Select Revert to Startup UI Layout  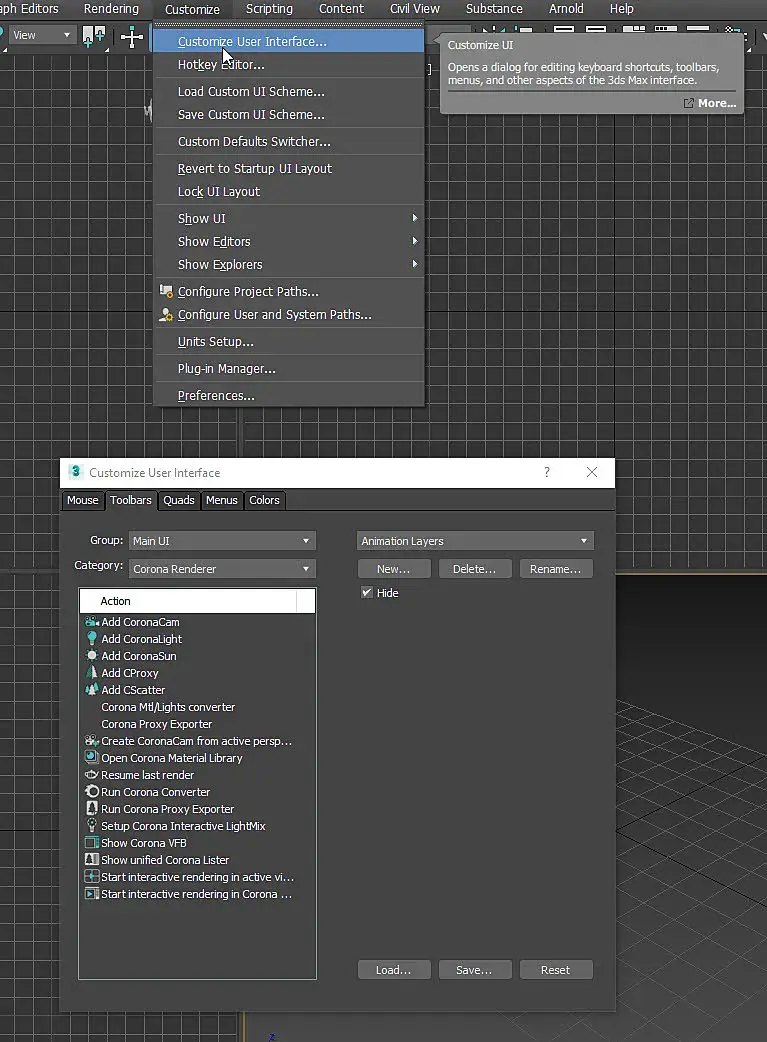pyautogui.click(x=289, y=169)
